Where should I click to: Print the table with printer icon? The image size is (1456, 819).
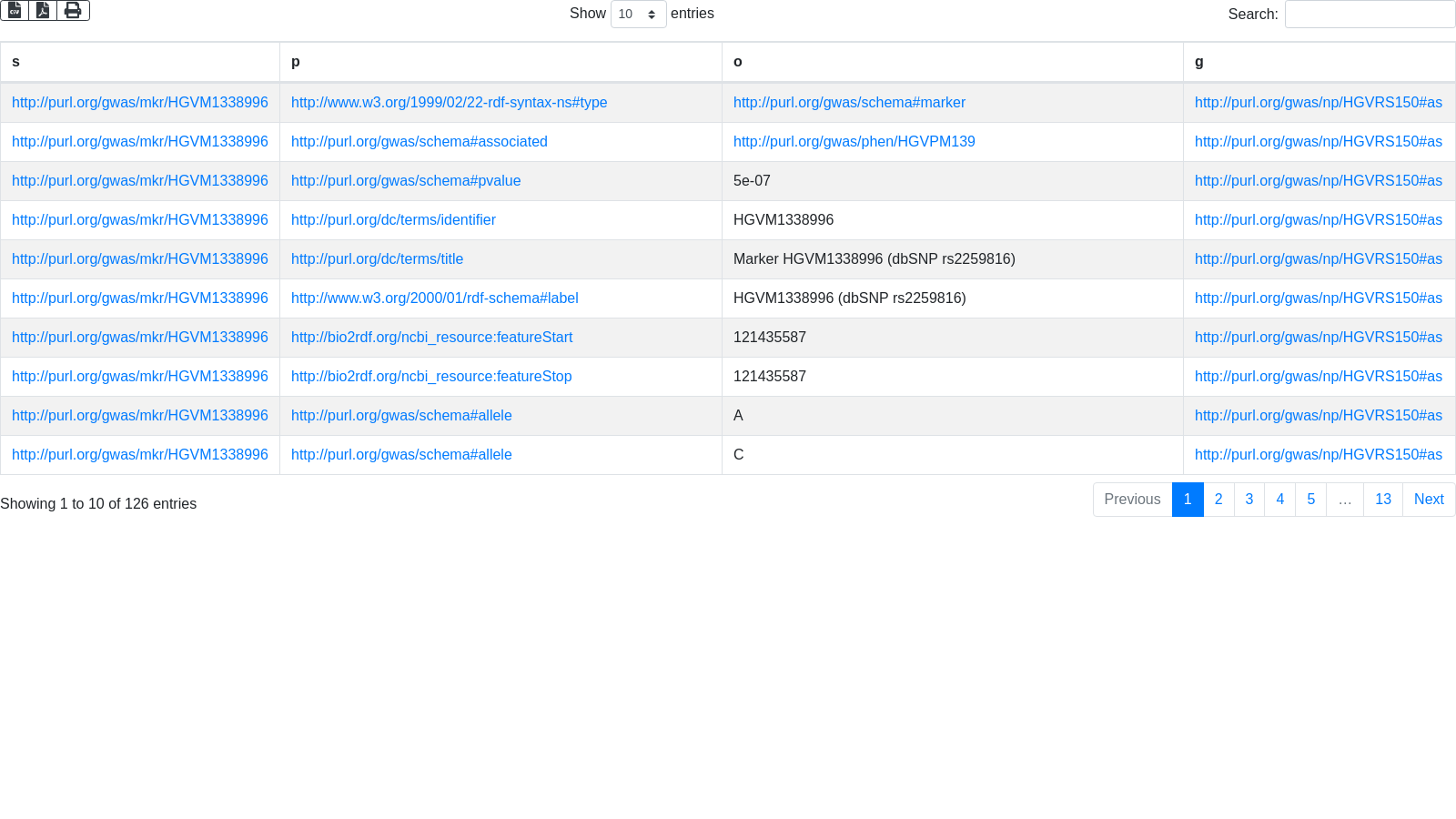73,10
